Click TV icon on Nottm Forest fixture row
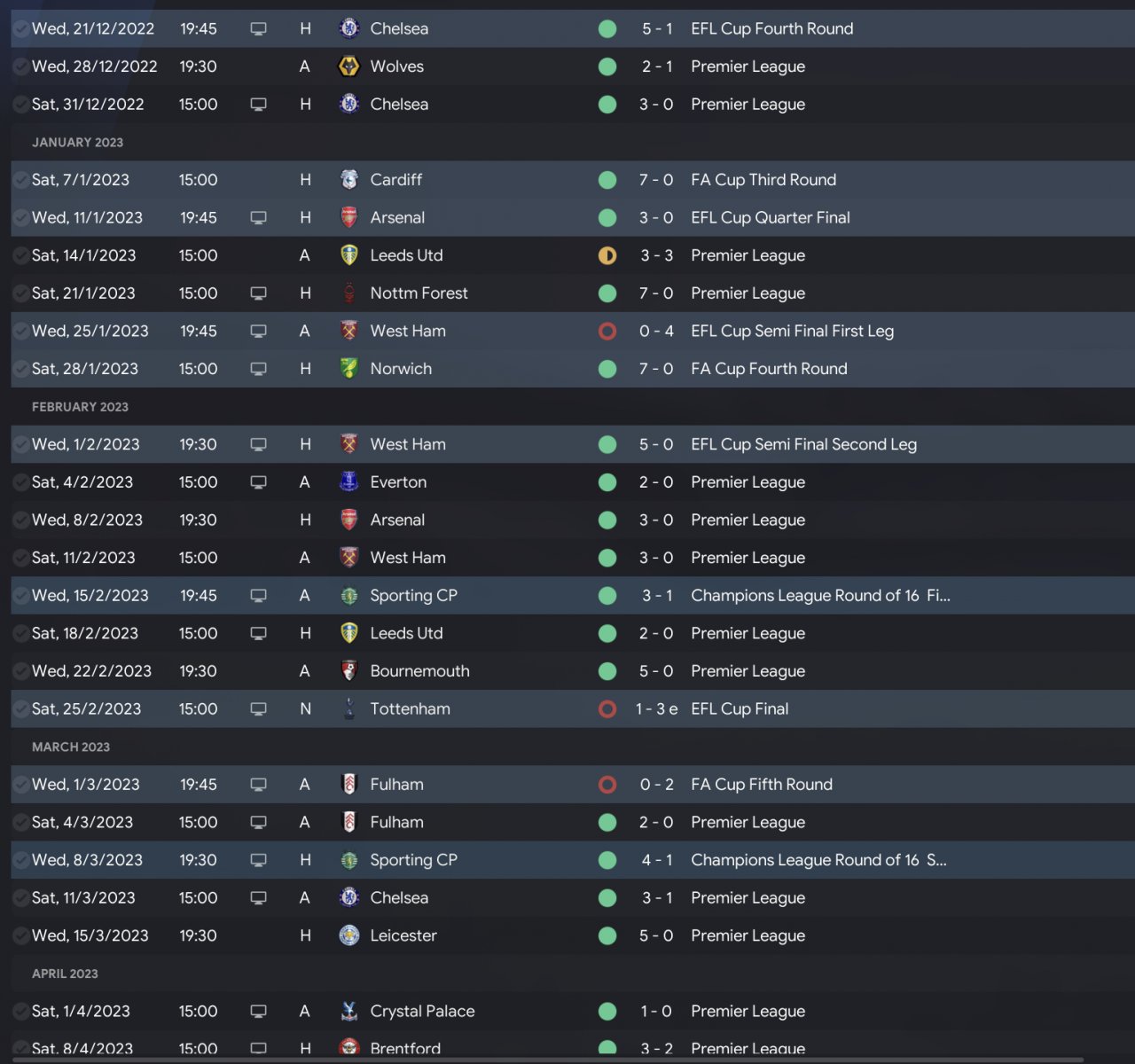The image size is (1135, 1064). pos(259,293)
